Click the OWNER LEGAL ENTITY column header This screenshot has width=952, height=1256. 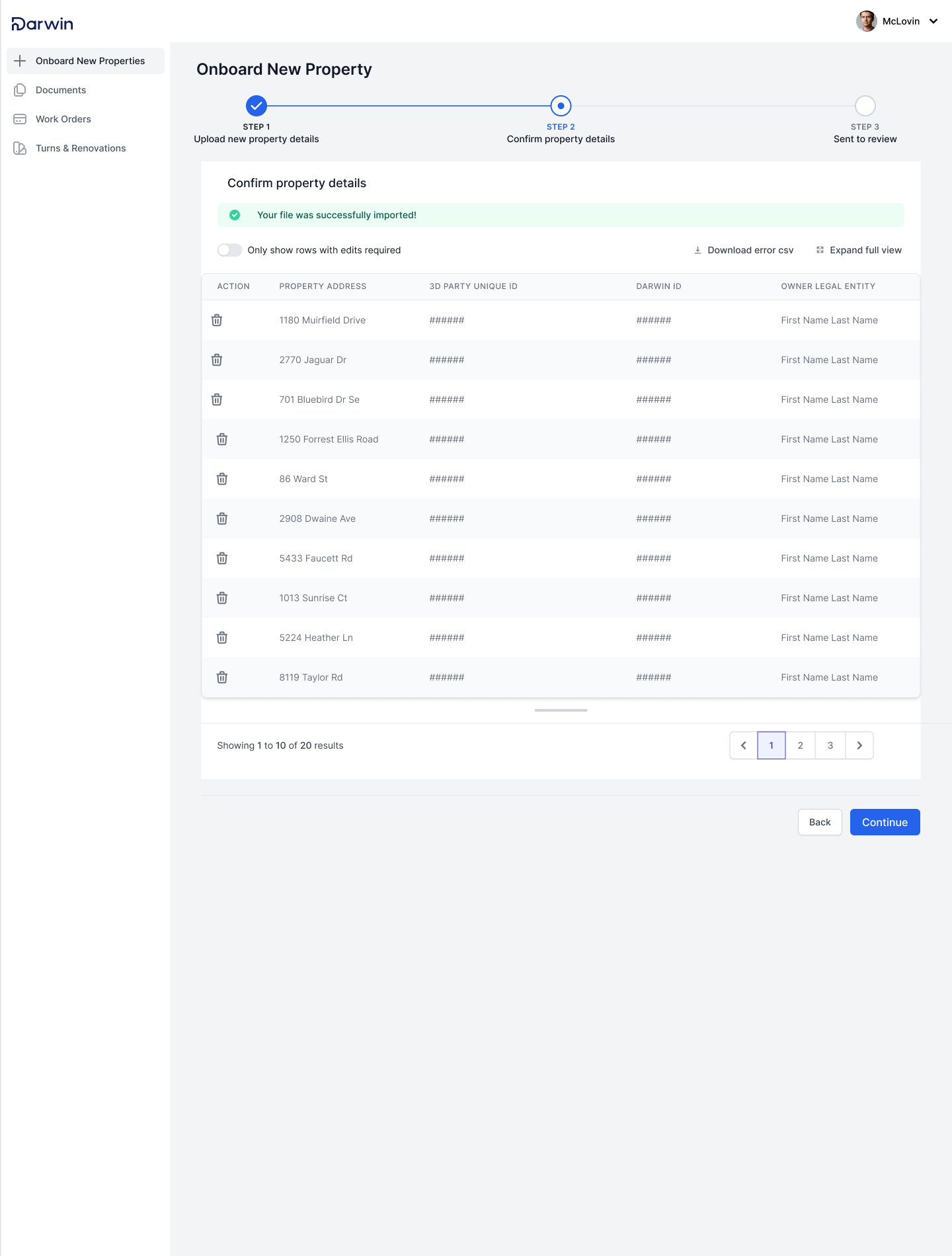(x=828, y=286)
